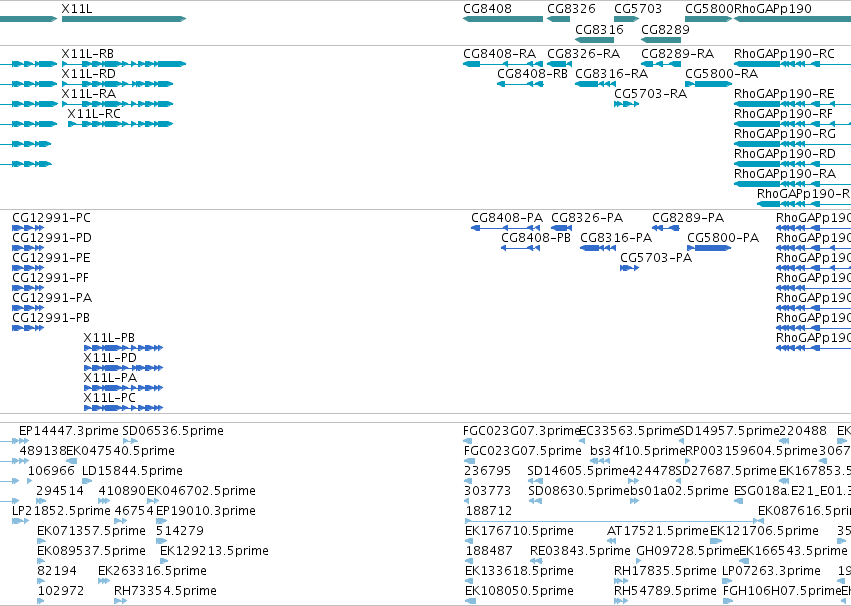
Task: Choose EST label RH73354.5prime
Action: pyautogui.click(x=165, y=591)
